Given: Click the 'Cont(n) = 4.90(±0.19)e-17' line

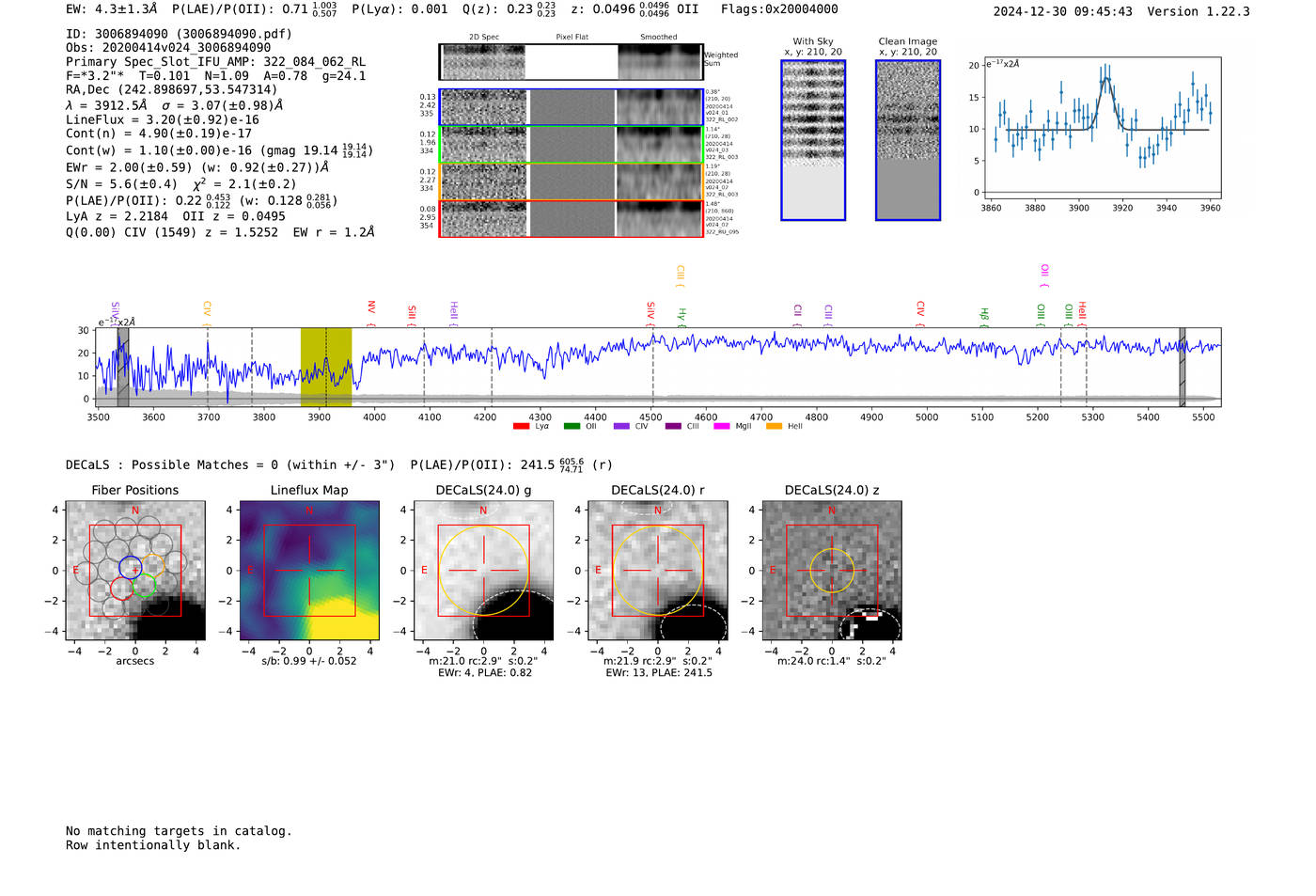Looking at the screenshot, I should coord(159,134).
